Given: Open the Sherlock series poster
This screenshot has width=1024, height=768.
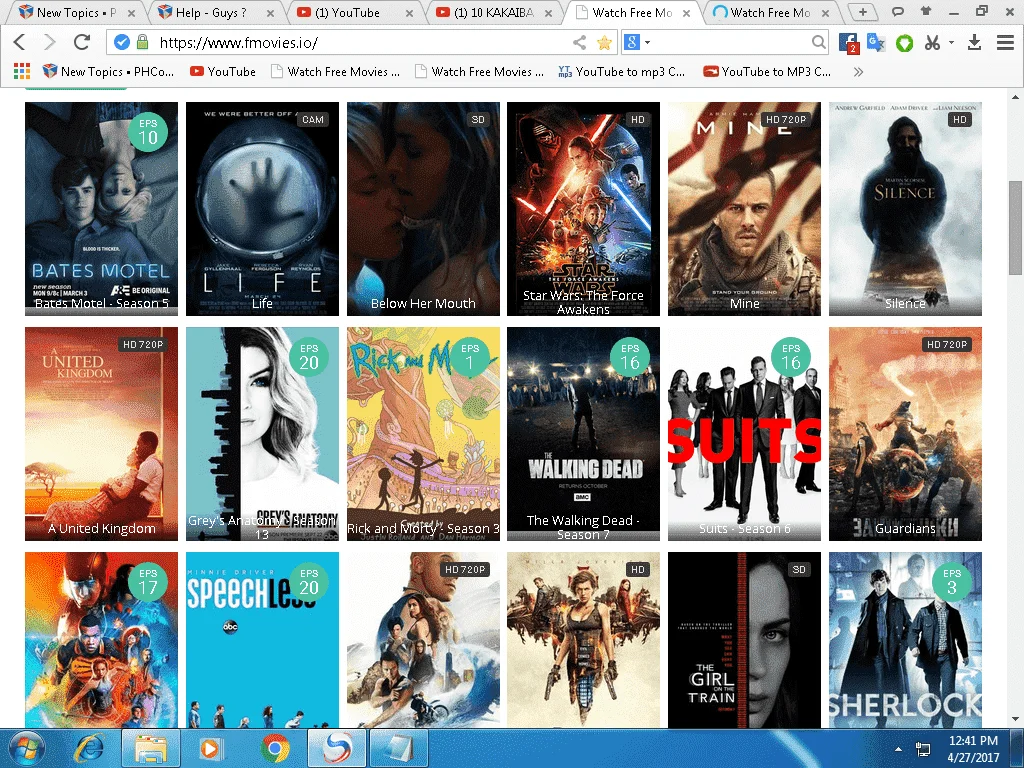Looking at the screenshot, I should 905,640.
